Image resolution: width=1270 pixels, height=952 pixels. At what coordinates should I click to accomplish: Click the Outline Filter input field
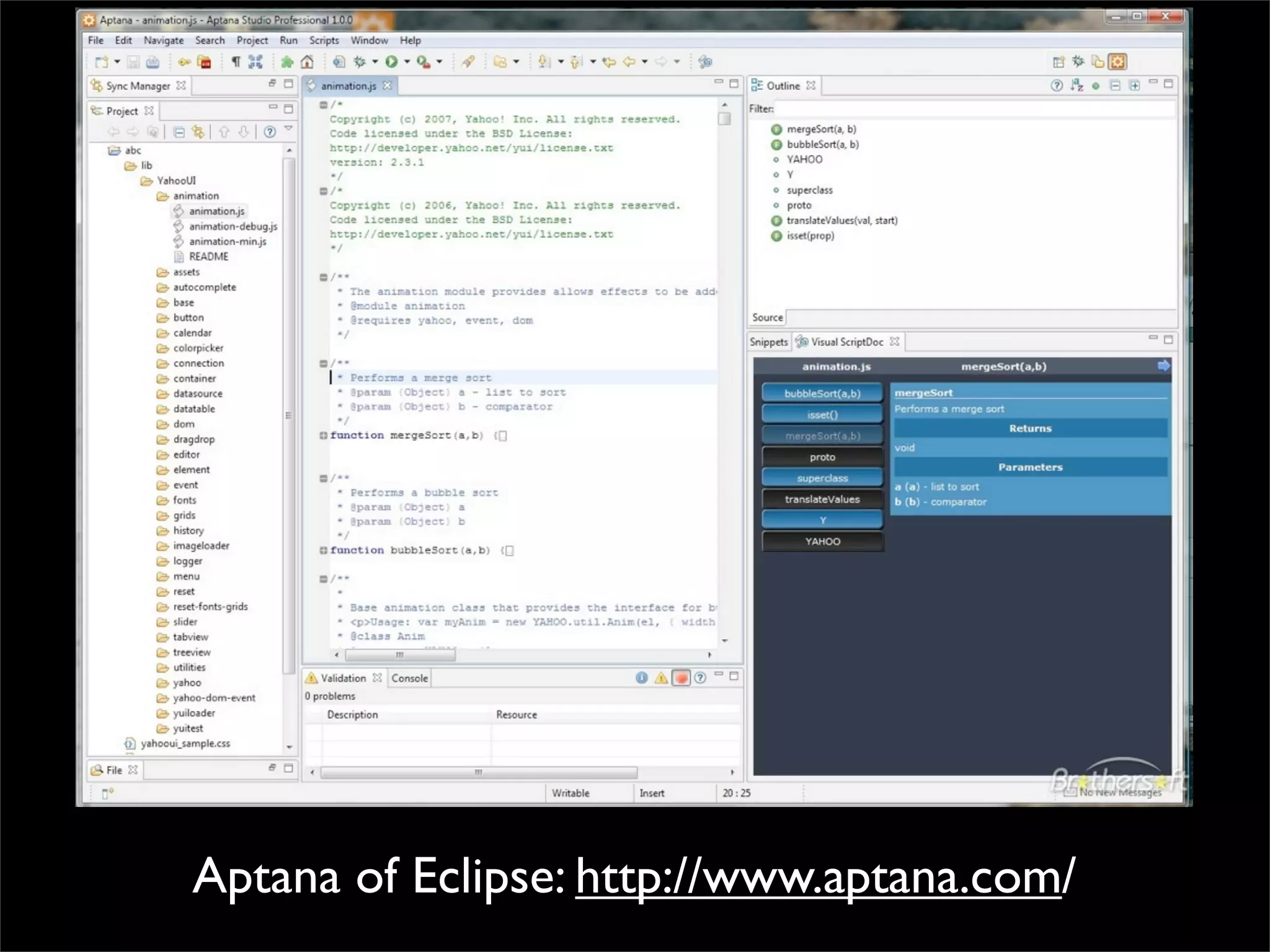click(975, 108)
